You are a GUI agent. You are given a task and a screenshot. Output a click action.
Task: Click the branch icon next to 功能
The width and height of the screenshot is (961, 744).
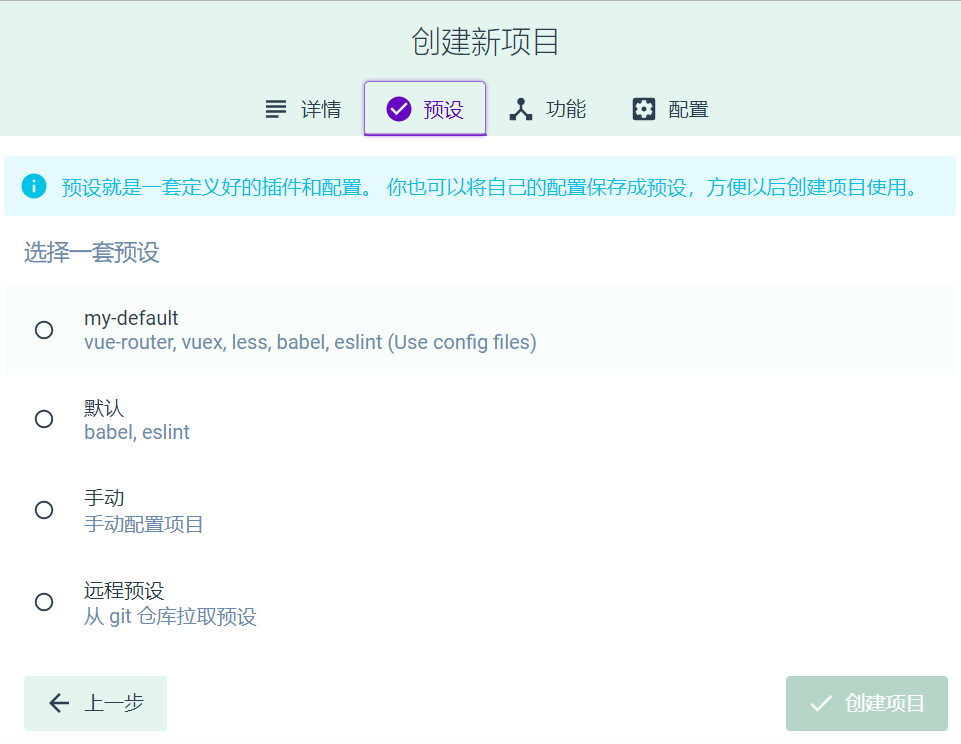(x=520, y=109)
